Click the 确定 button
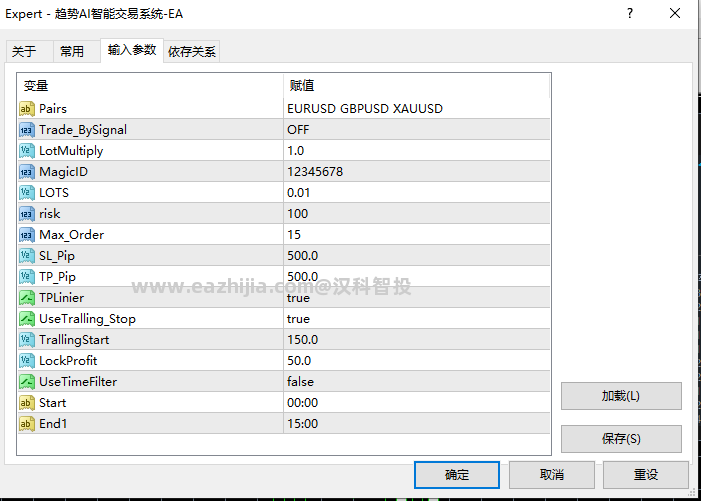Image resolution: width=701 pixels, height=501 pixels. pos(457,475)
